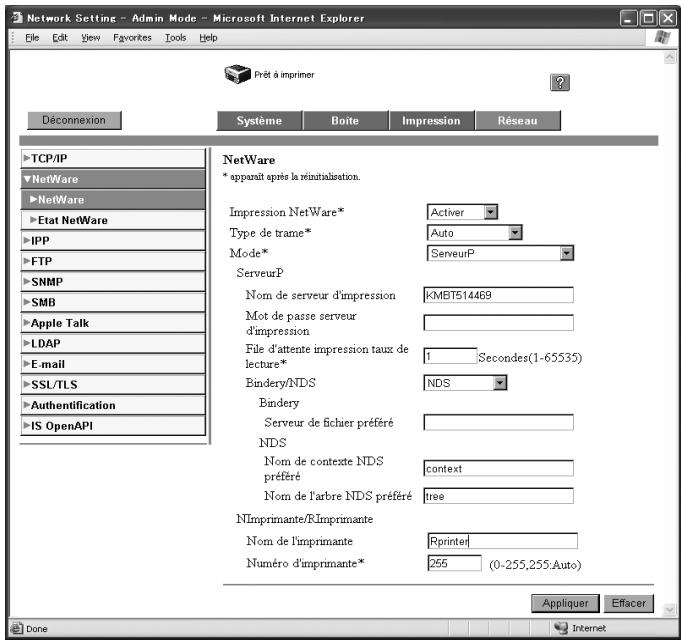Viewport: 681px width, 640px height.
Task: Click the Nom de l'arbre NDS field
Action: pos(499,496)
